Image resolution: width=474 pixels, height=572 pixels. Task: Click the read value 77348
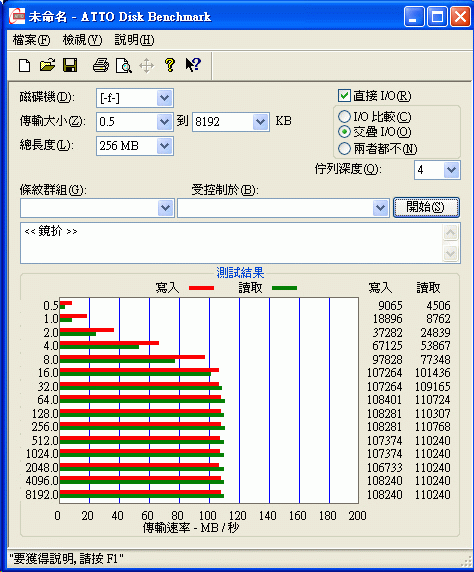coord(435,360)
